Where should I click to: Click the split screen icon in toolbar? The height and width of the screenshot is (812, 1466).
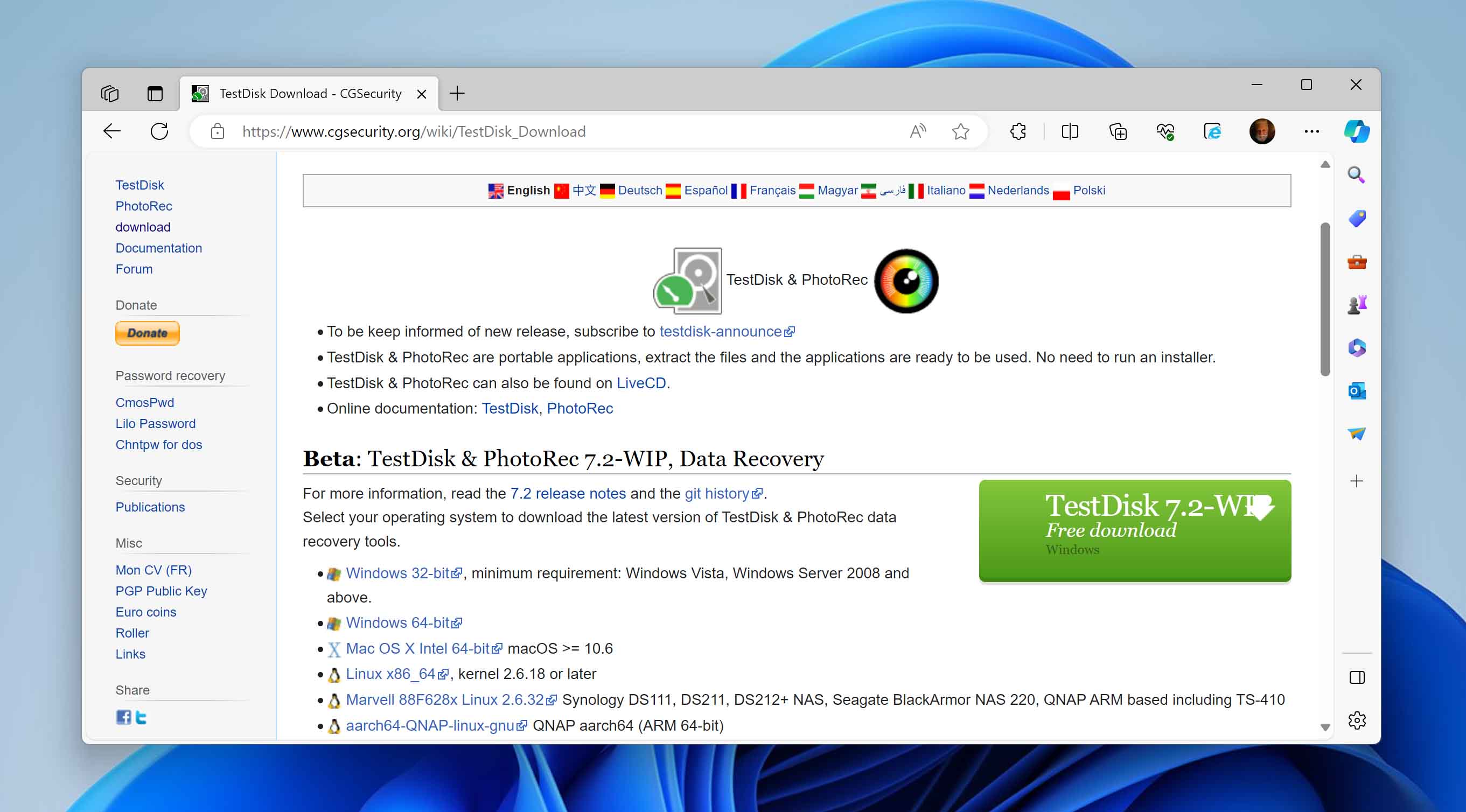click(x=1071, y=131)
